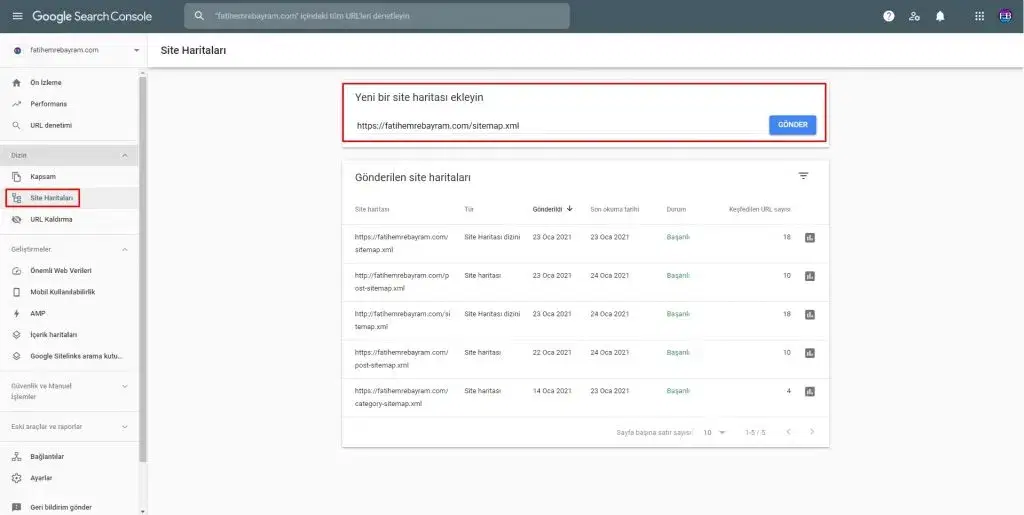
Task: Open the account avatar menu
Action: (x=1005, y=16)
